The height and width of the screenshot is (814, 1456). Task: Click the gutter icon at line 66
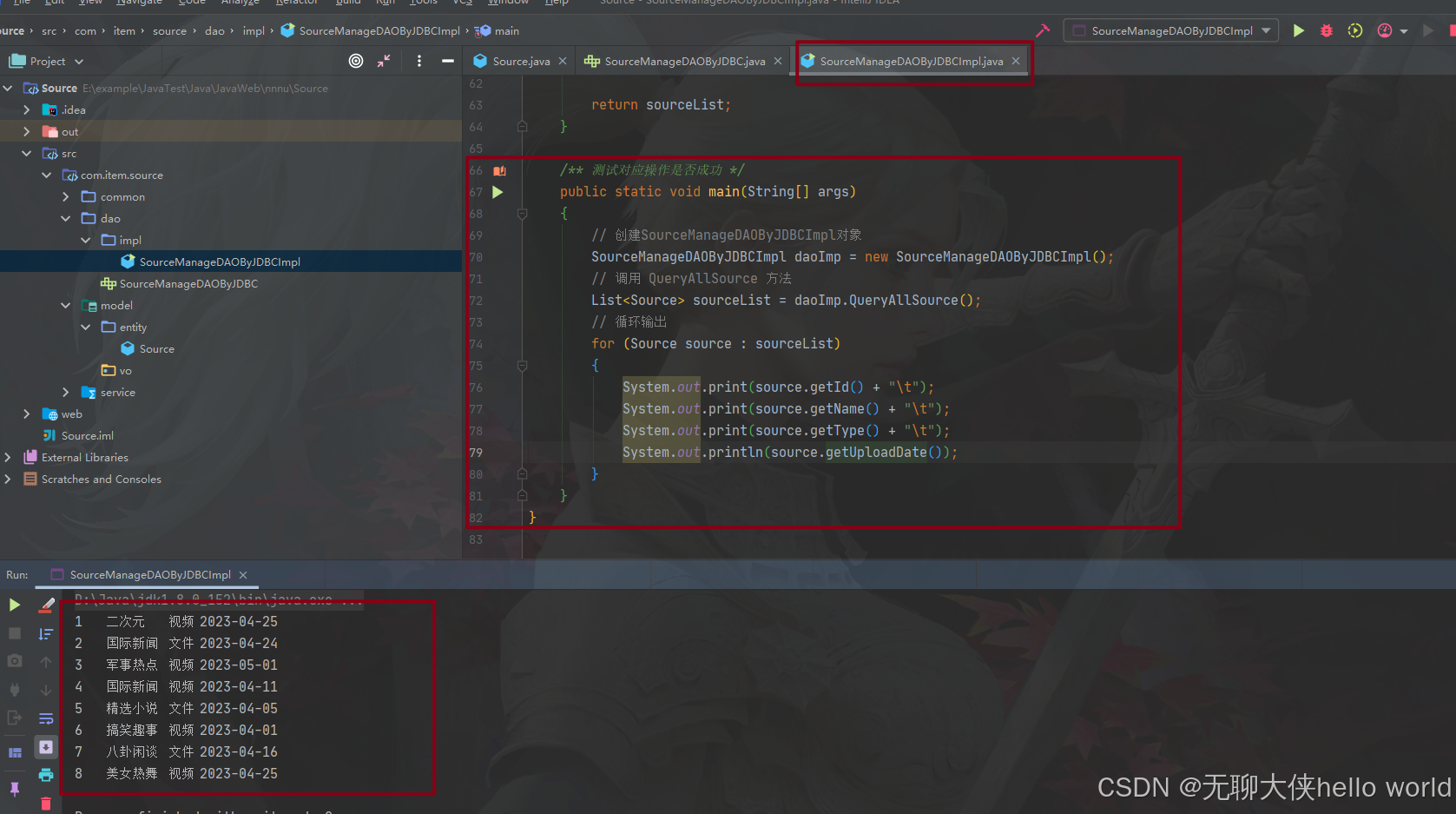[x=499, y=170]
